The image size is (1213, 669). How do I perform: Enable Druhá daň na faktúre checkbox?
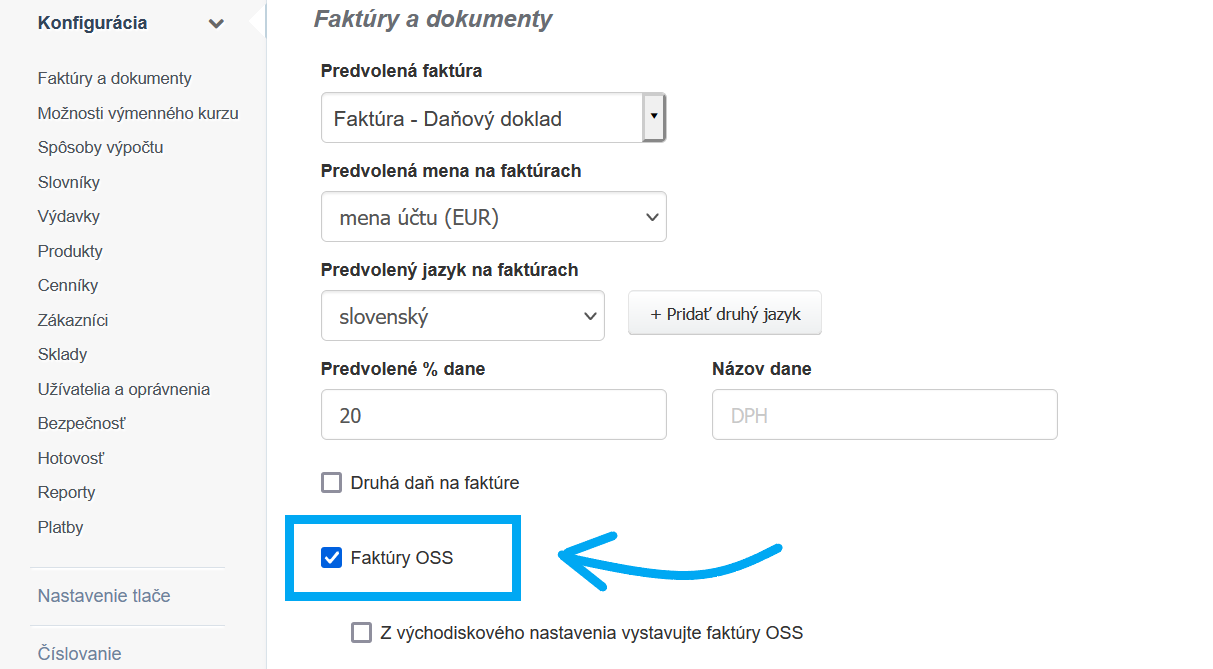(x=332, y=483)
